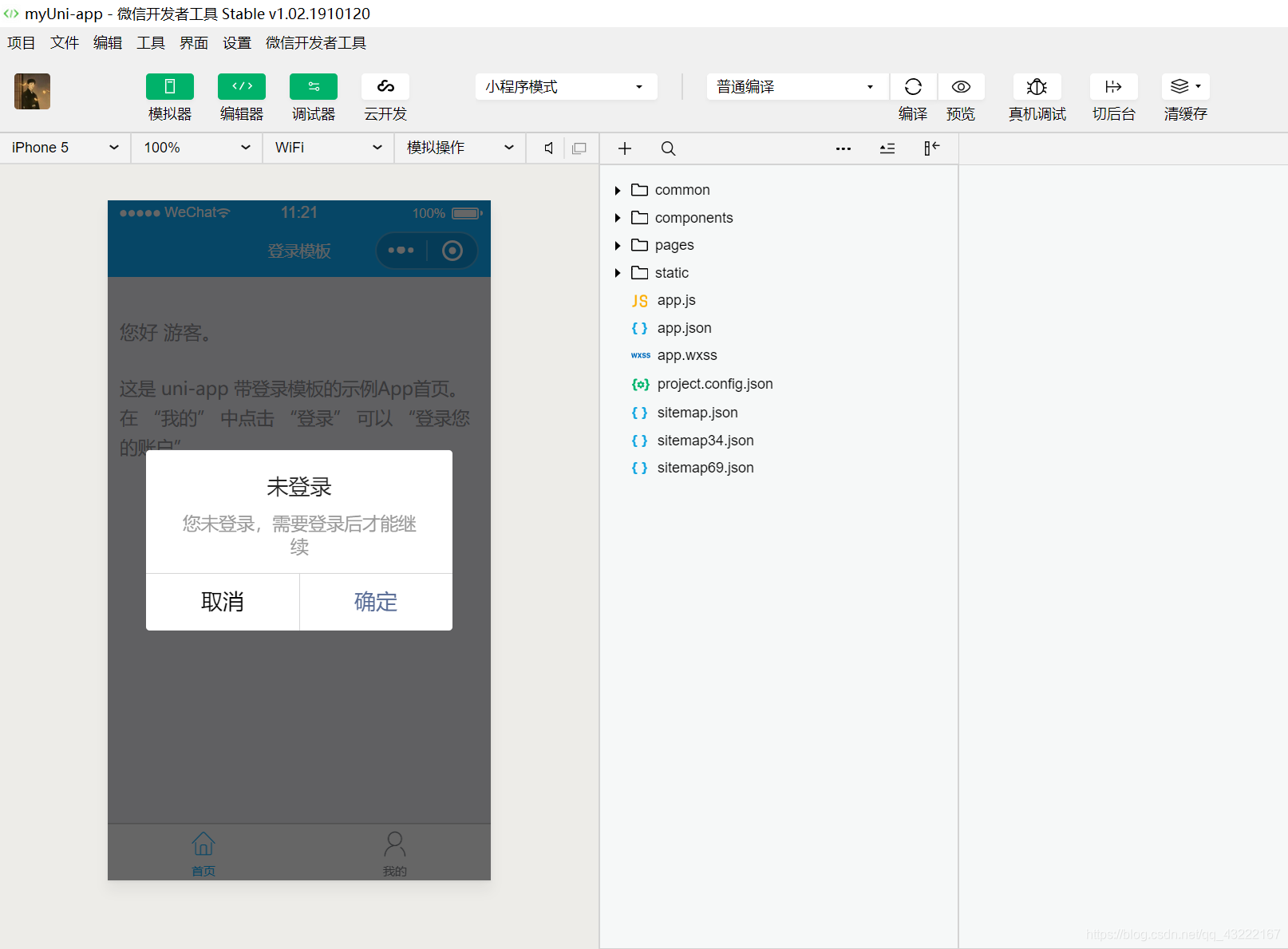
Task: Open the 微信开发者工具 menu
Action: click(316, 43)
